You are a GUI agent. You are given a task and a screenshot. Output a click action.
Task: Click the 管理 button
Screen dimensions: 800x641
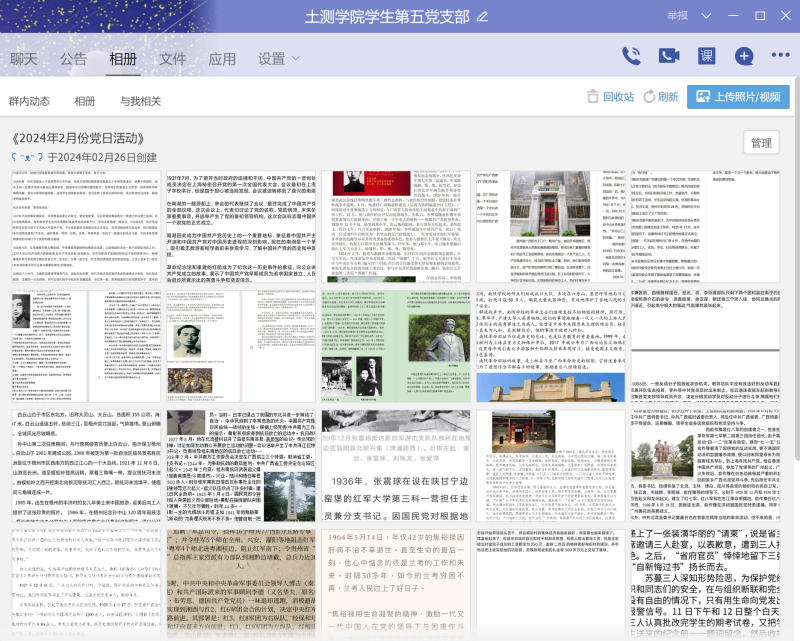761,143
